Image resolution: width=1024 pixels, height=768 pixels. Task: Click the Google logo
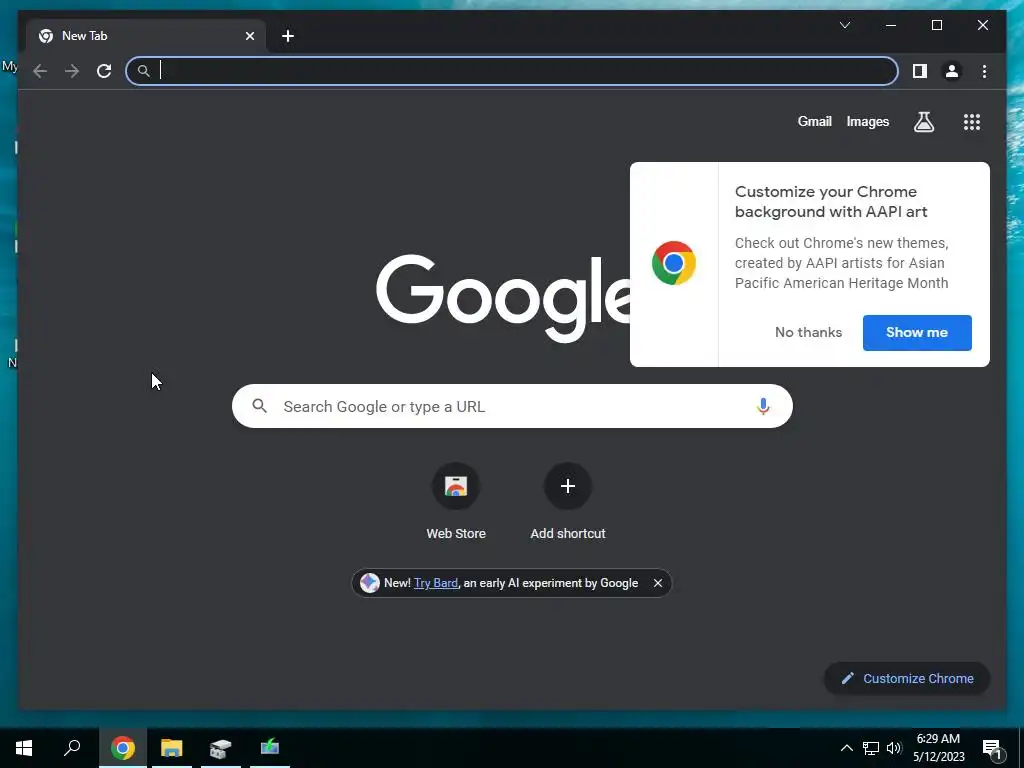[503, 297]
